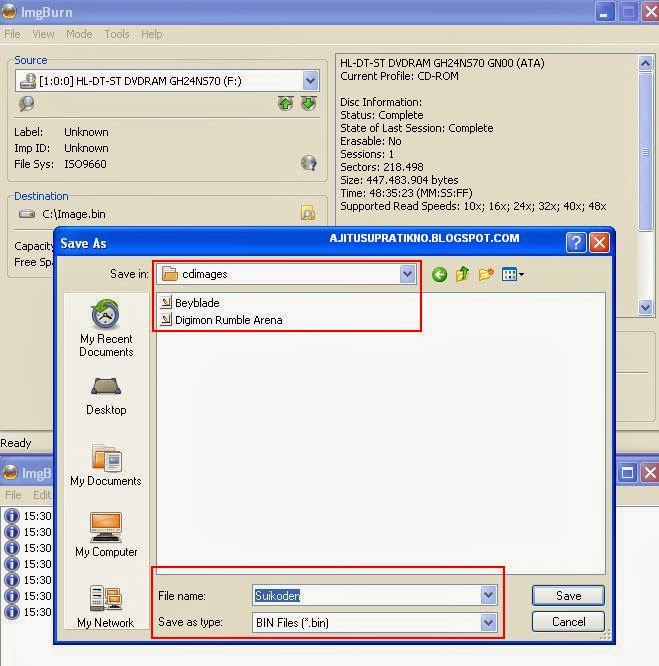The image size is (659, 666).
Task: Click the ISO9660 file system value
Action: [85, 164]
